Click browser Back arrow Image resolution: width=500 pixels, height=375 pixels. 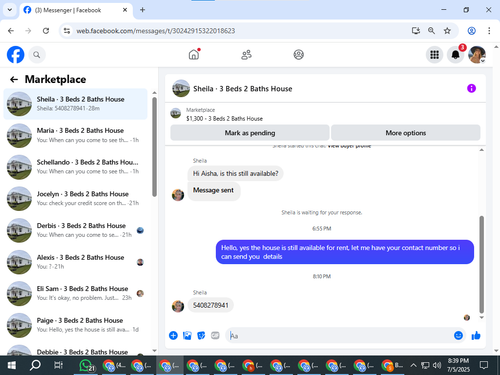pyautogui.click(x=11, y=31)
